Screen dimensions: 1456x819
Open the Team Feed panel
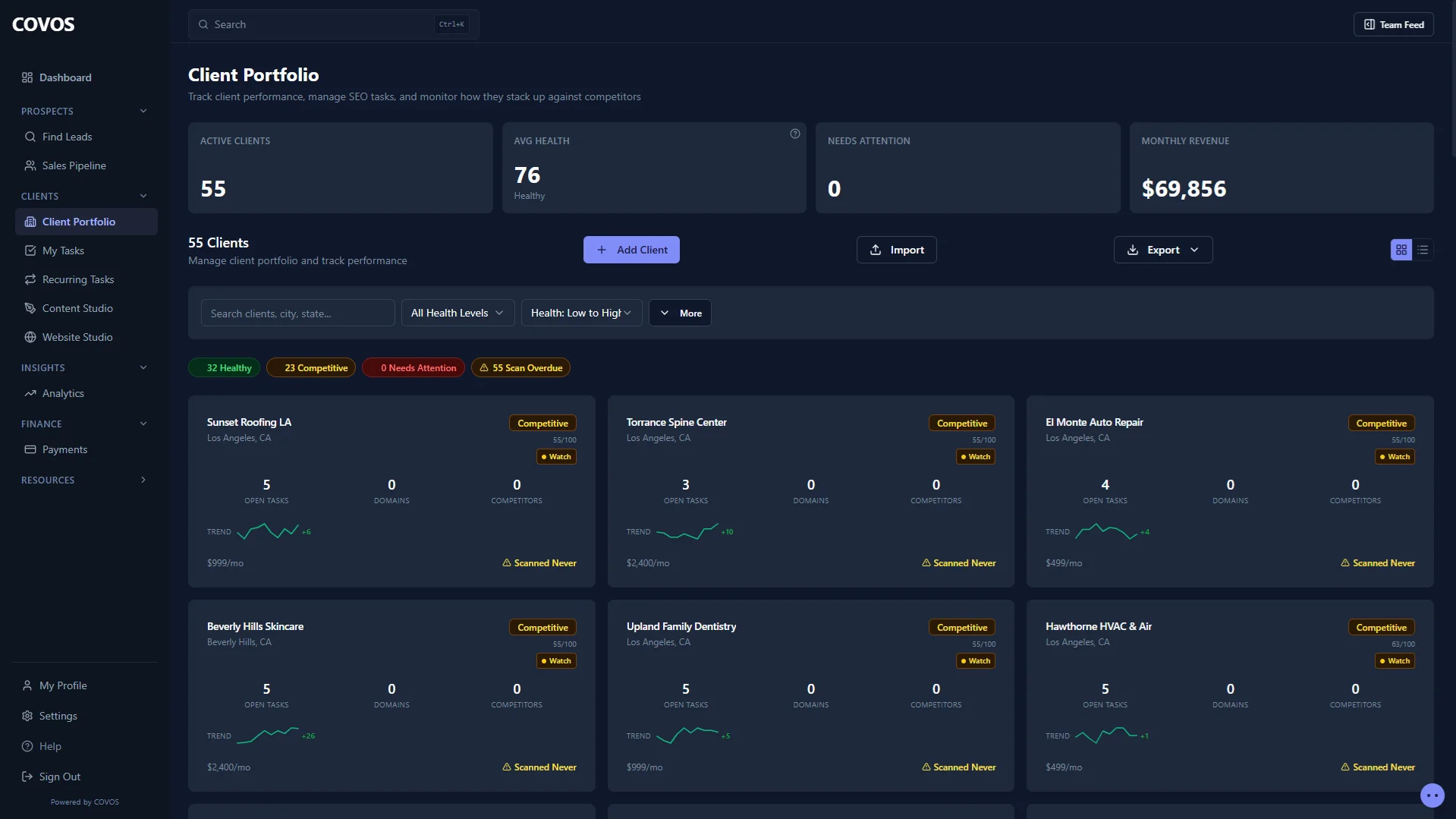click(1394, 24)
